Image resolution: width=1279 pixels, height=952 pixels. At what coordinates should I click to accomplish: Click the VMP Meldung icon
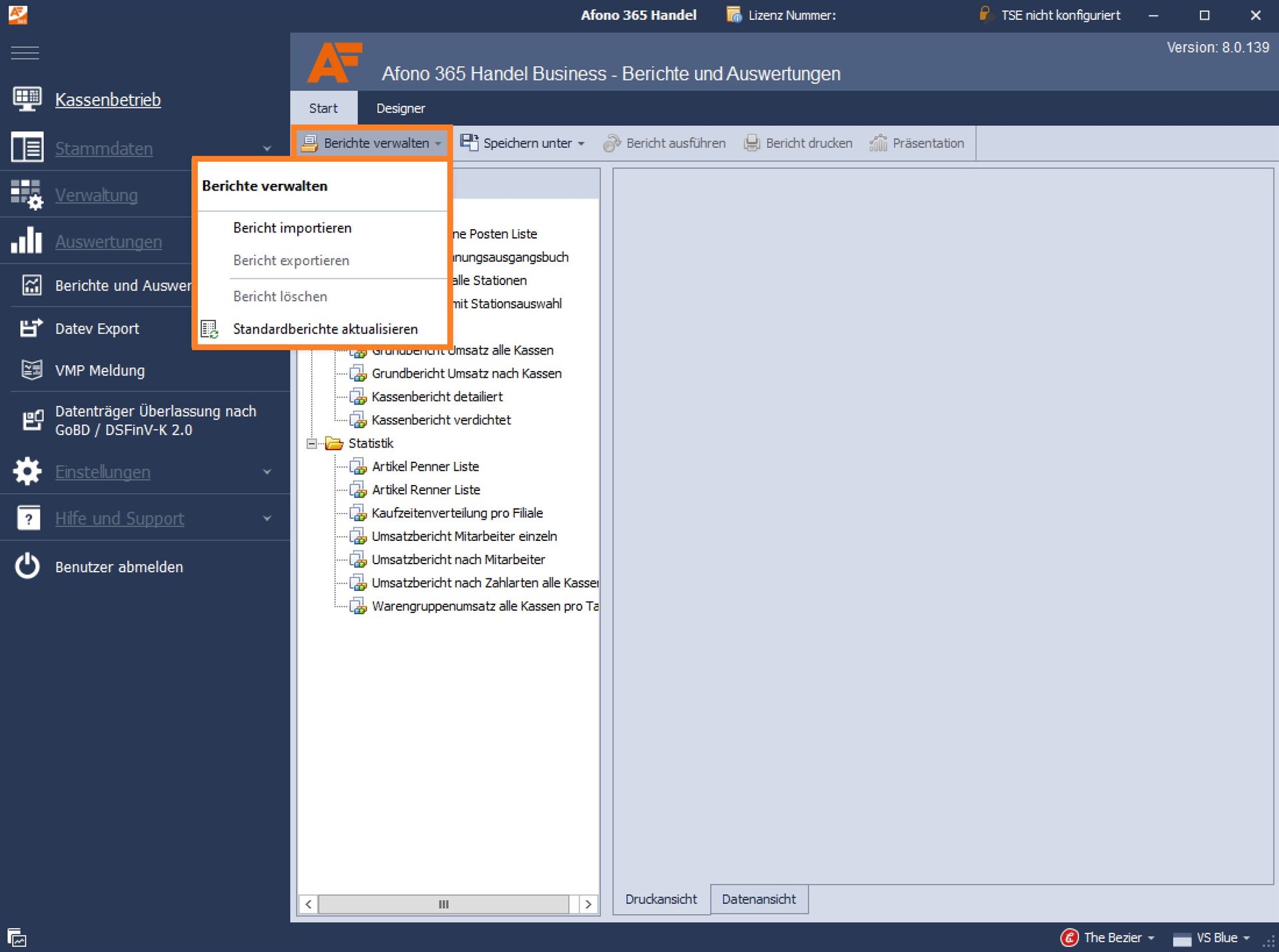click(x=31, y=370)
